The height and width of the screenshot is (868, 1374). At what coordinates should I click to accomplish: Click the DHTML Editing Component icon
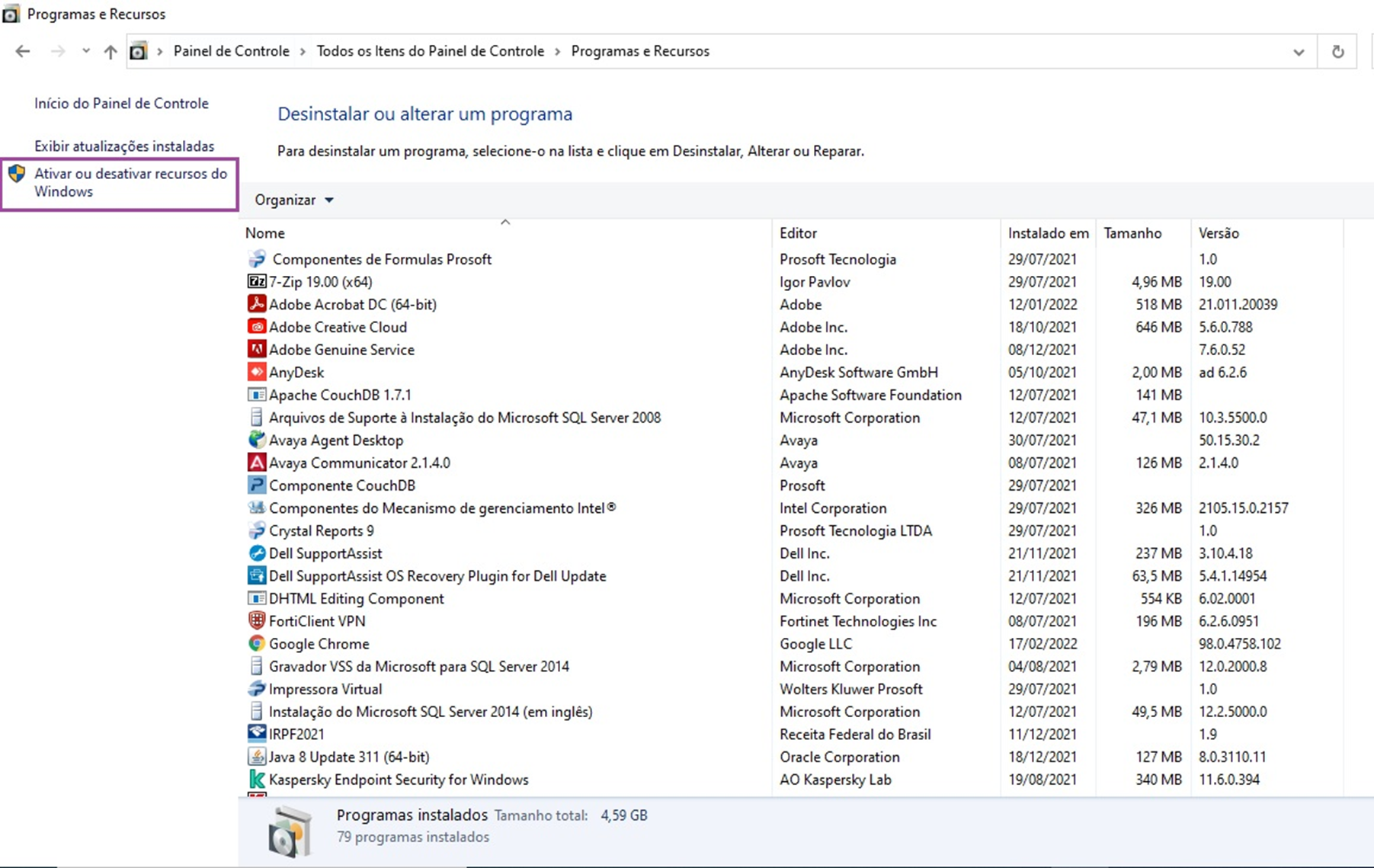pyautogui.click(x=257, y=599)
